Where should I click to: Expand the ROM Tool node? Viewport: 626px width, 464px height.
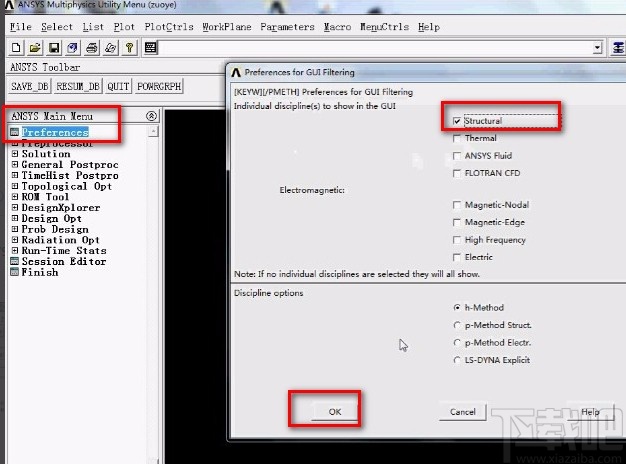point(15,197)
